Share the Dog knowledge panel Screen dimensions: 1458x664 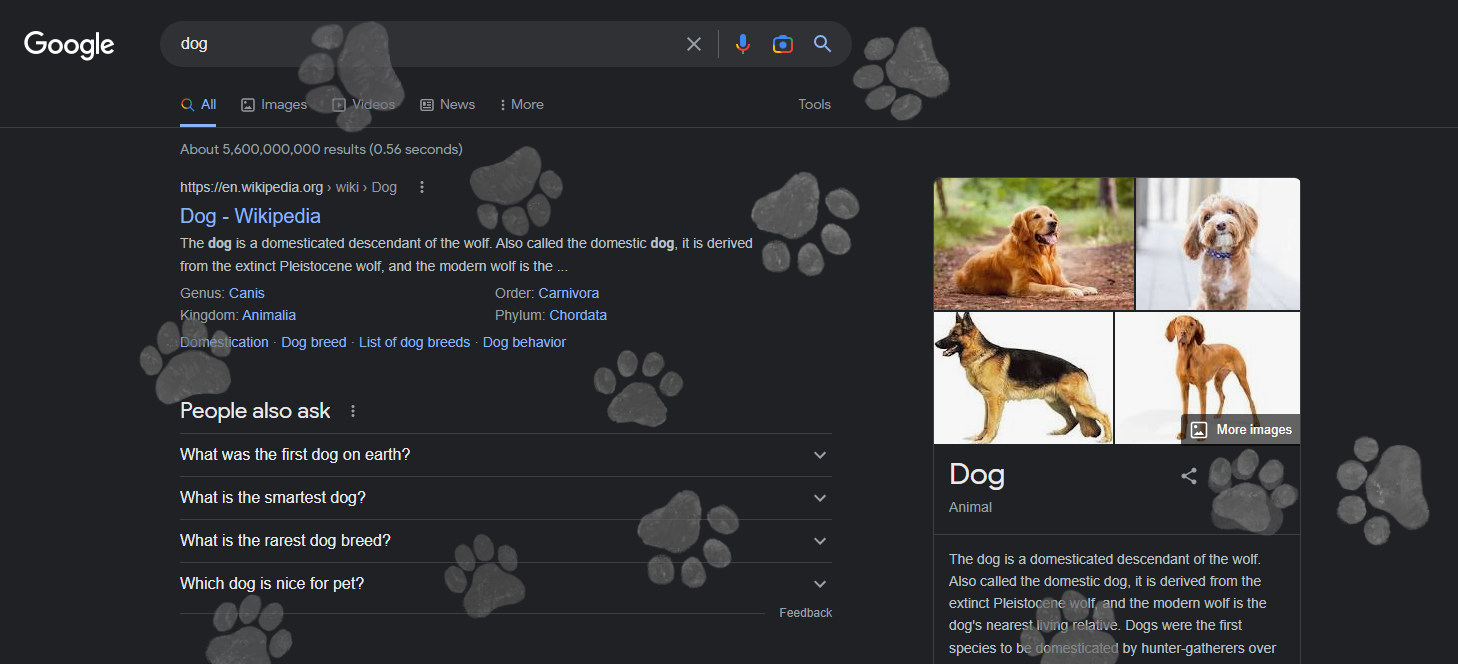pos(1189,476)
